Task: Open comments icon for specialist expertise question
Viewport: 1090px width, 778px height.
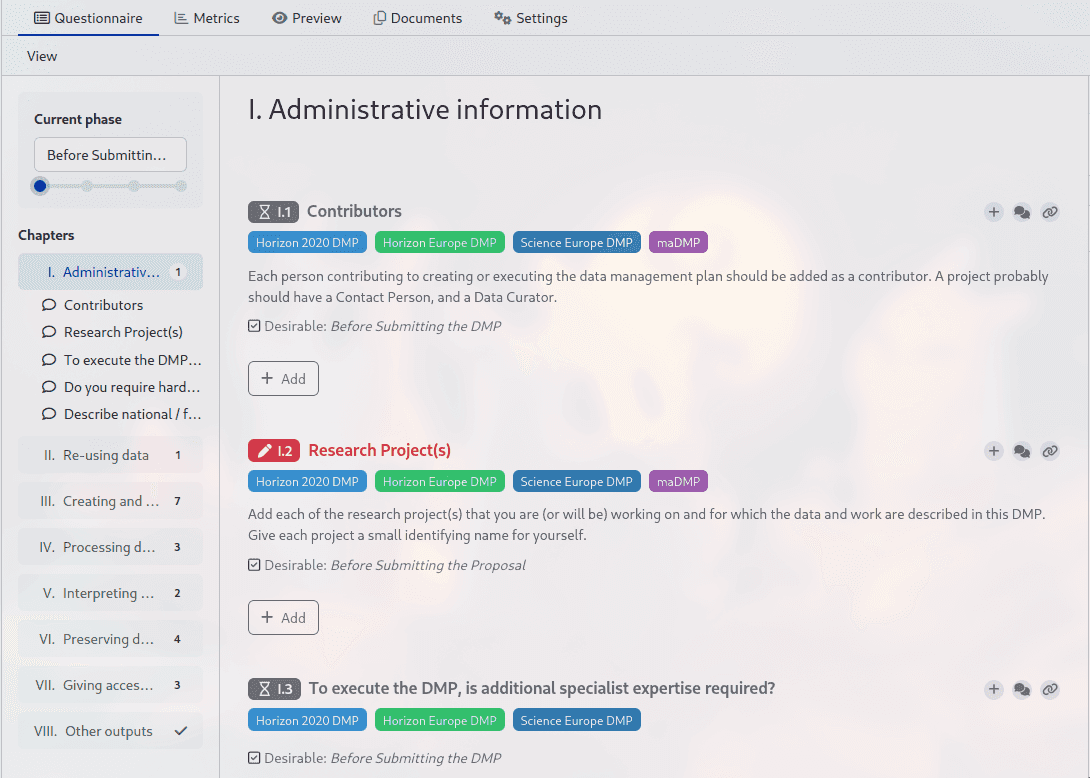Action: (1022, 690)
